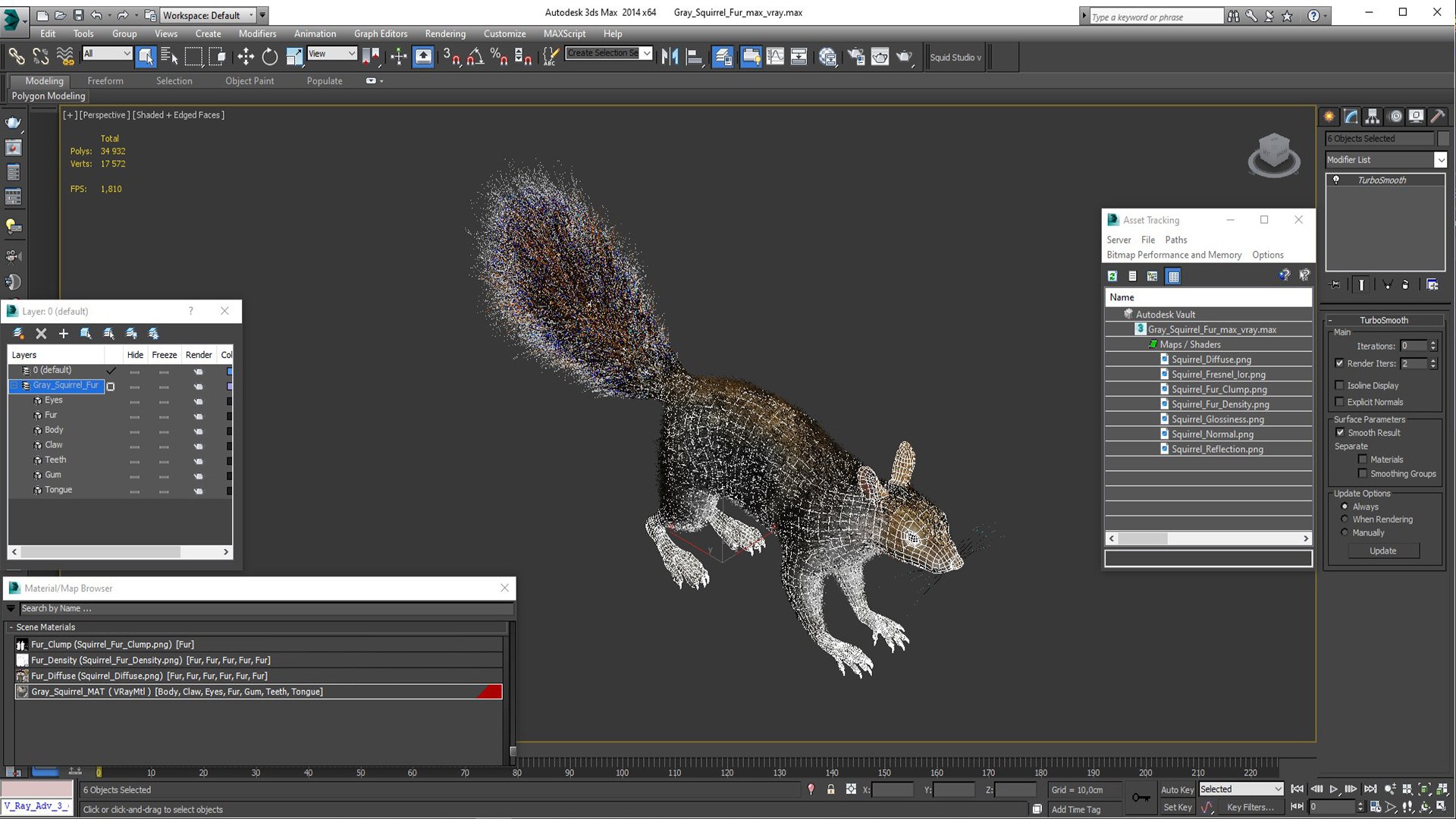Refresh the Asset Tracking list
The image size is (1456, 819).
pyautogui.click(x=1112, y=276)
